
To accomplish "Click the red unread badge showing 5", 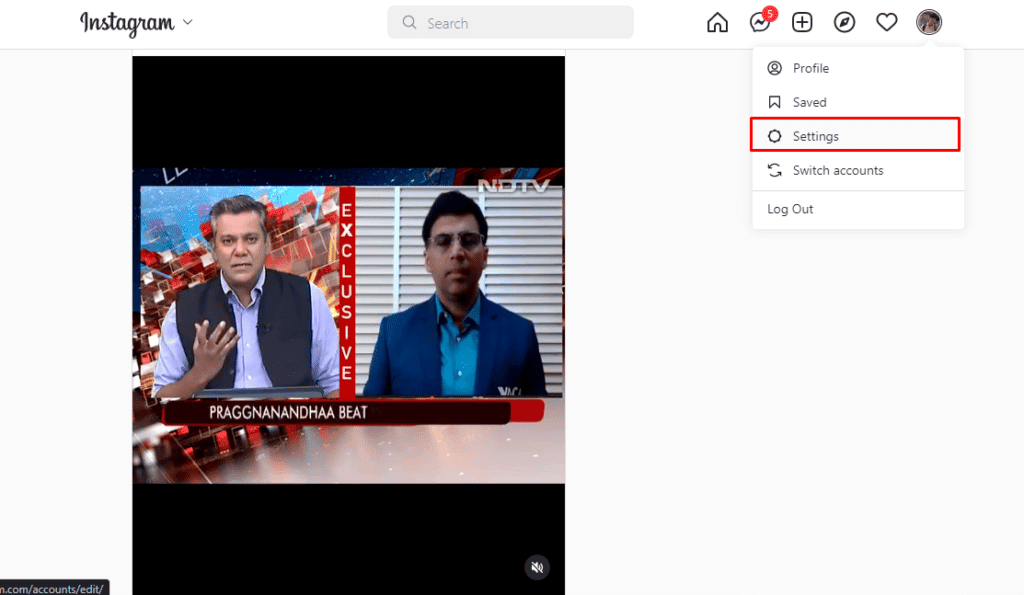I will click(x=769, y=14).
